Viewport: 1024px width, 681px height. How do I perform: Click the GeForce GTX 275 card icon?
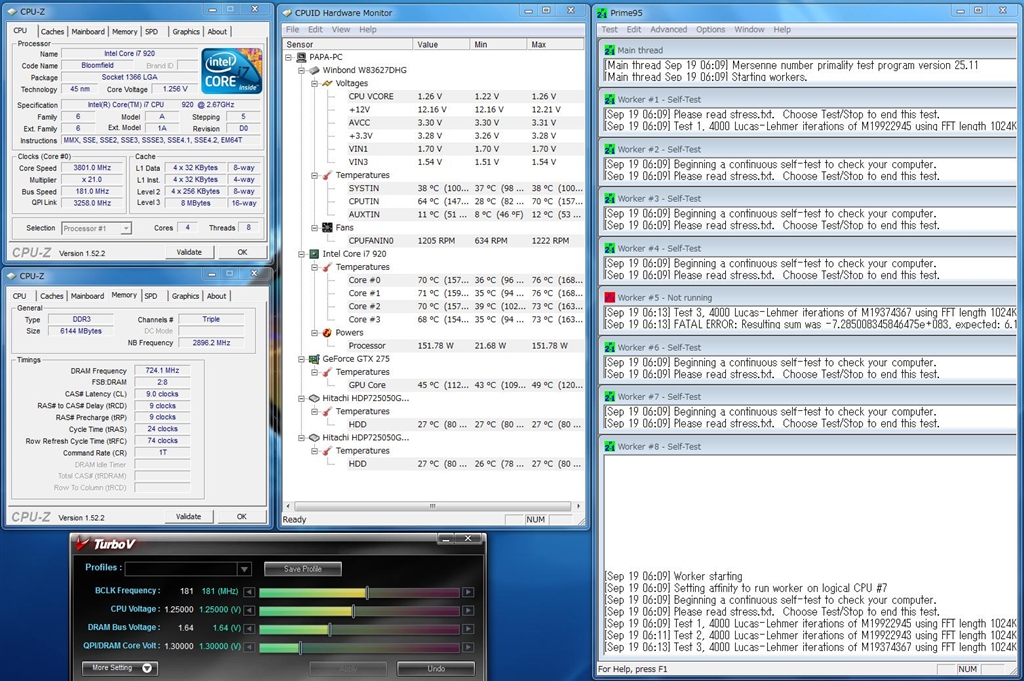pyautogui.click(x=314, y=358)
